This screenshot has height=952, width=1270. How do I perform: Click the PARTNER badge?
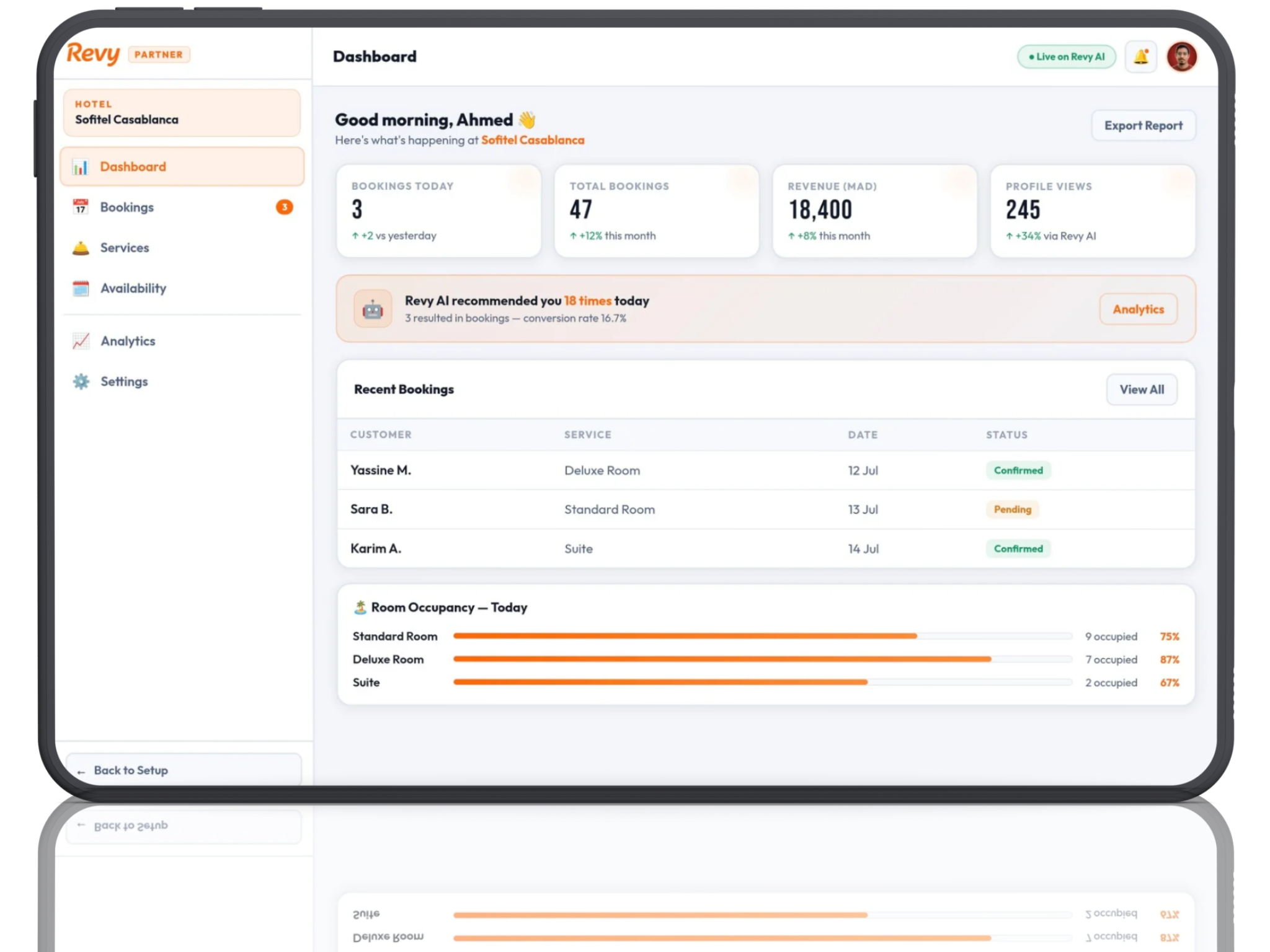coord(159,55)
